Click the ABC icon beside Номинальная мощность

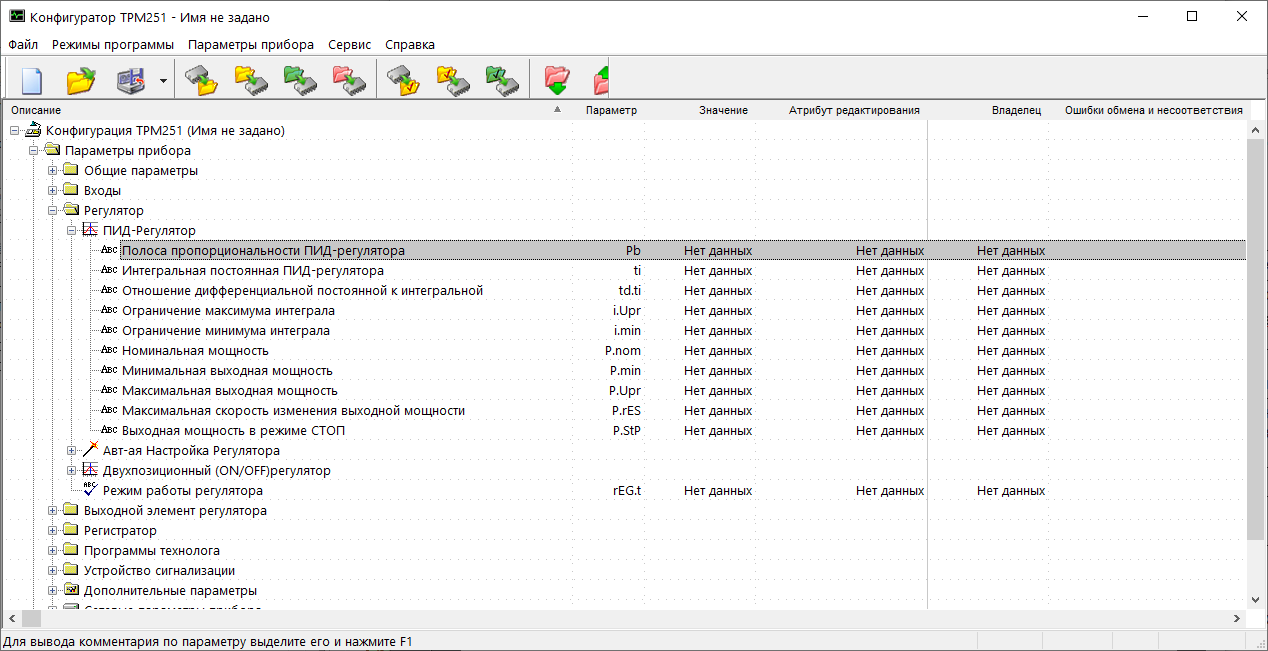click(x=109, y=351)
